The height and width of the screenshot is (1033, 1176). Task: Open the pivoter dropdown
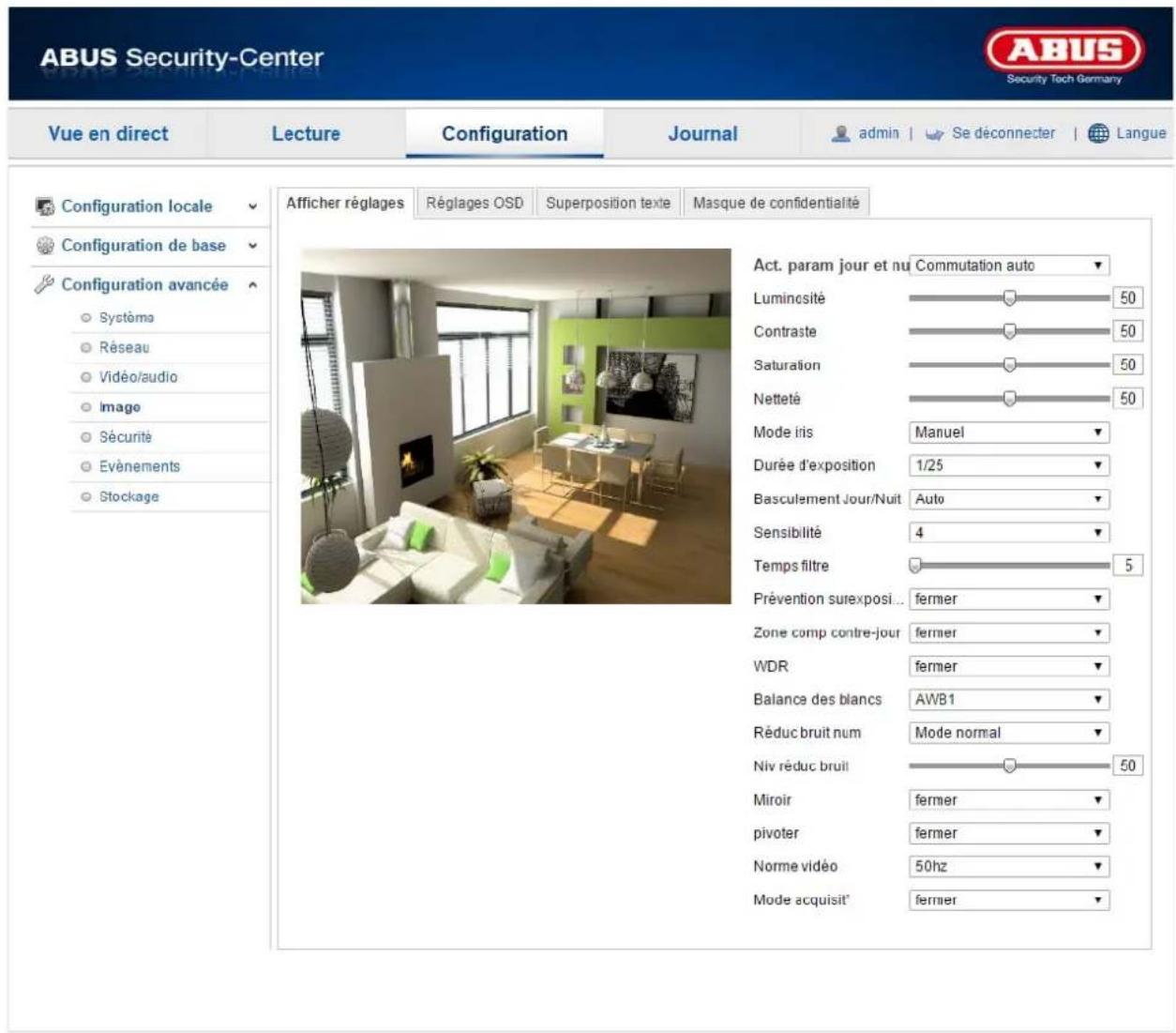click(1009, 833)
